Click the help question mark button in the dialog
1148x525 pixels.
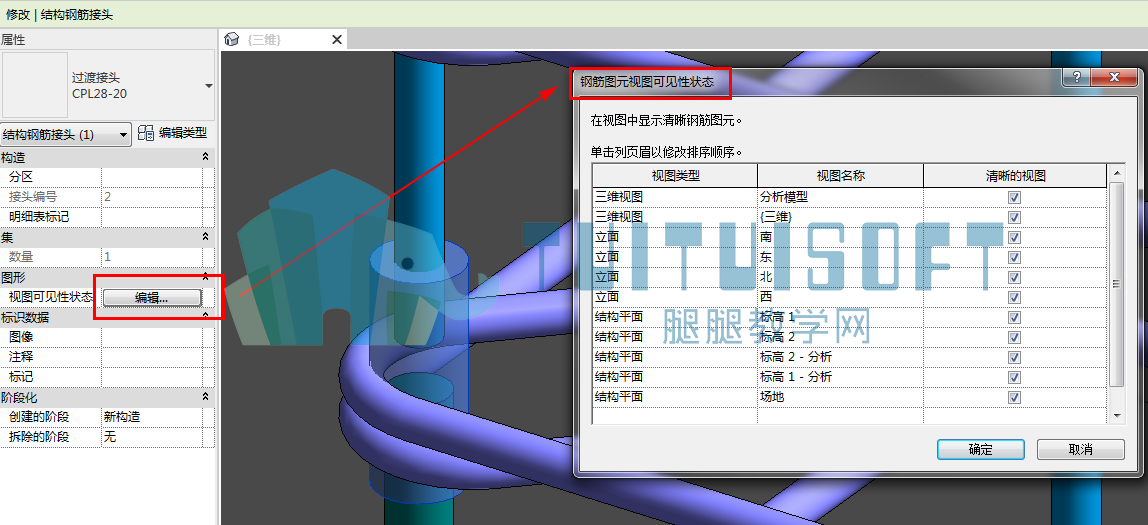1076,78
